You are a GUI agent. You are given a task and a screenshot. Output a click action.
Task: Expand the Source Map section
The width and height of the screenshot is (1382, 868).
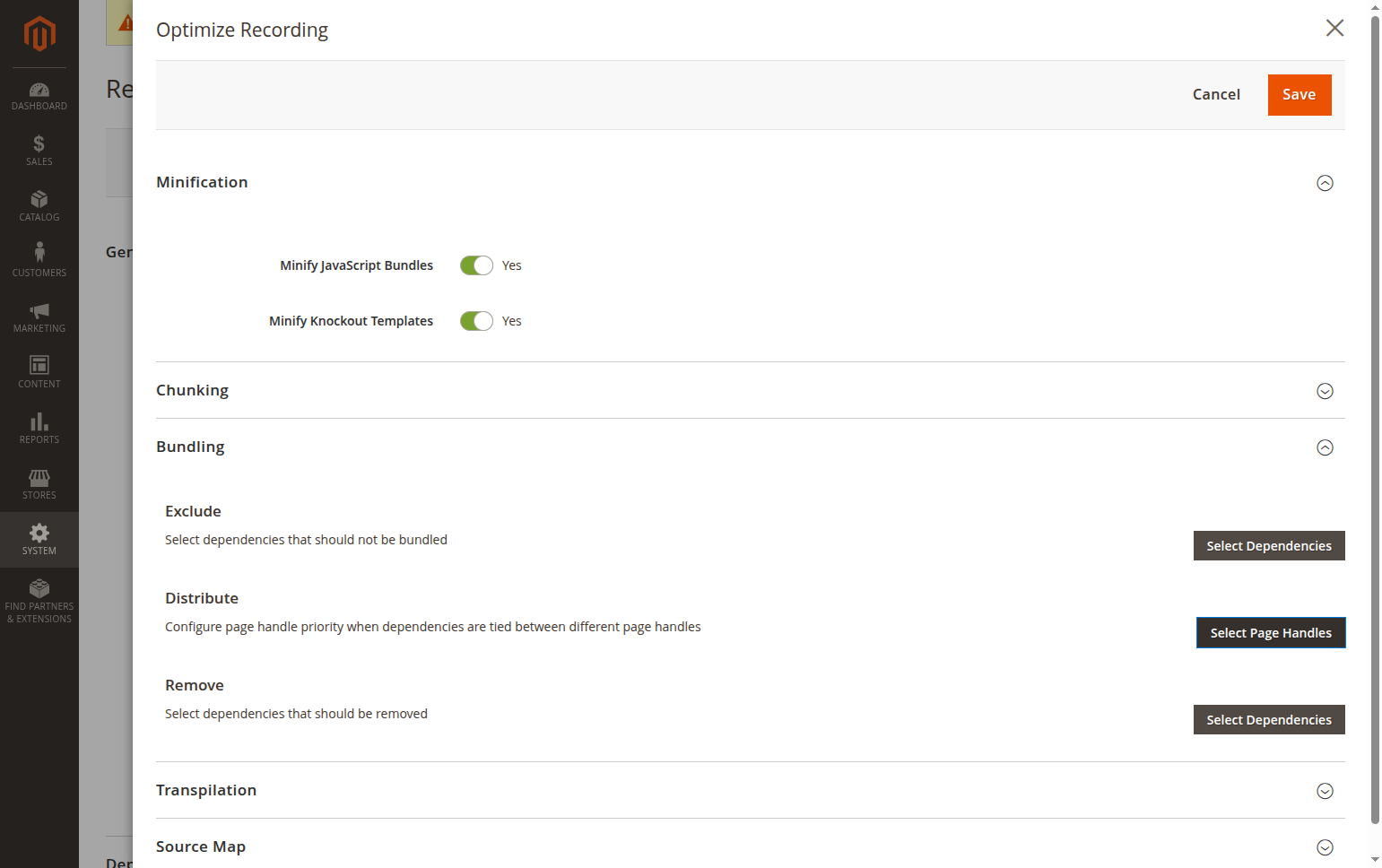pyautogui.click(x=1325, y=847)
